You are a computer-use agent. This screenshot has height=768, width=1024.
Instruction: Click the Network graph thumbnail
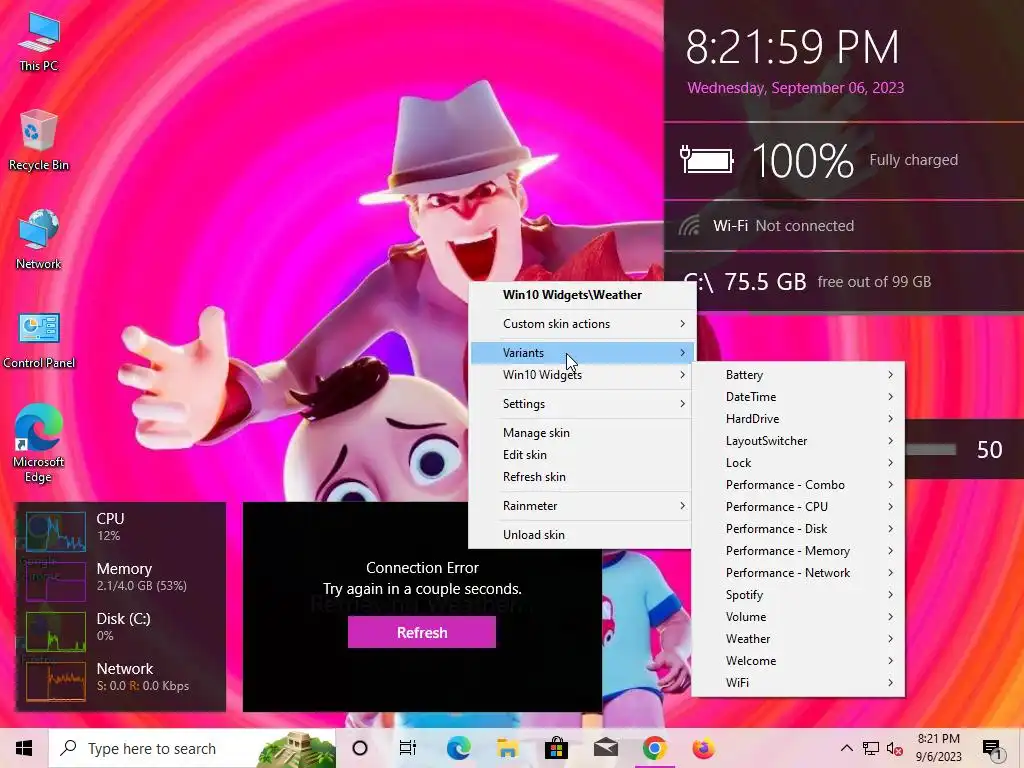[56, 681]
